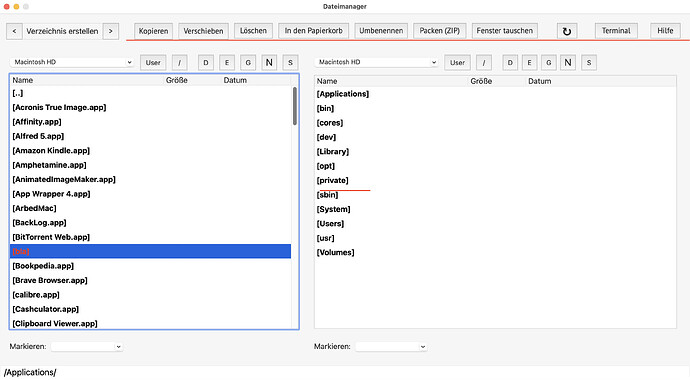Click right pane User shortcut button
The height and width of the screenshot is (380, 690).
[457, 62]
